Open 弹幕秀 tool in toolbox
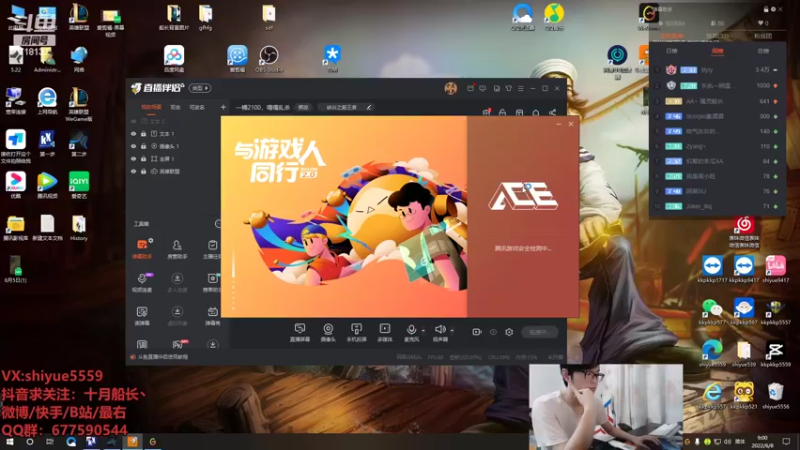The height and width of the screenshot is (450, 800). [212, 316]
